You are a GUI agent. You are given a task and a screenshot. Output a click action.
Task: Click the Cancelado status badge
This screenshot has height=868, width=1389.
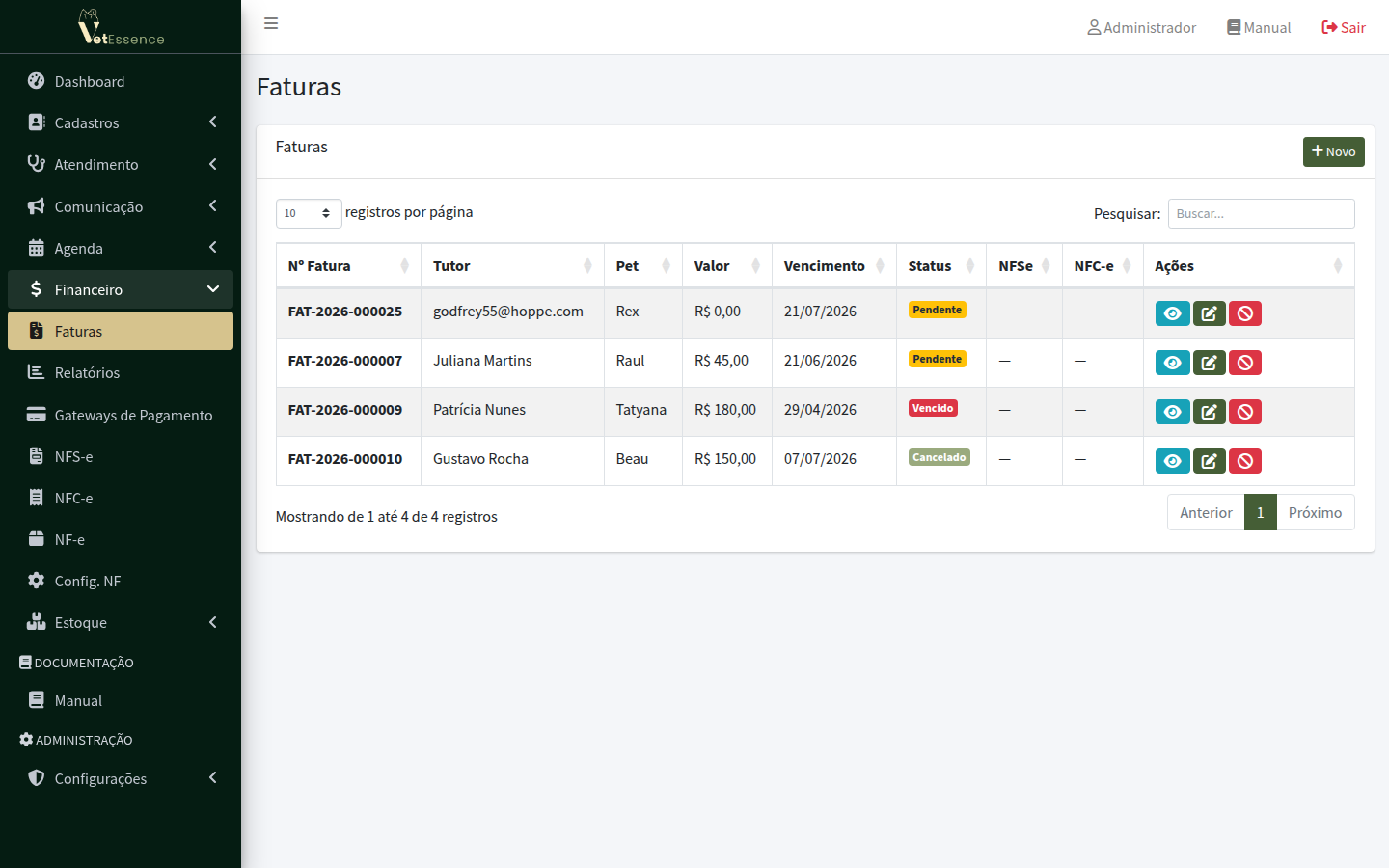(940, 457)
